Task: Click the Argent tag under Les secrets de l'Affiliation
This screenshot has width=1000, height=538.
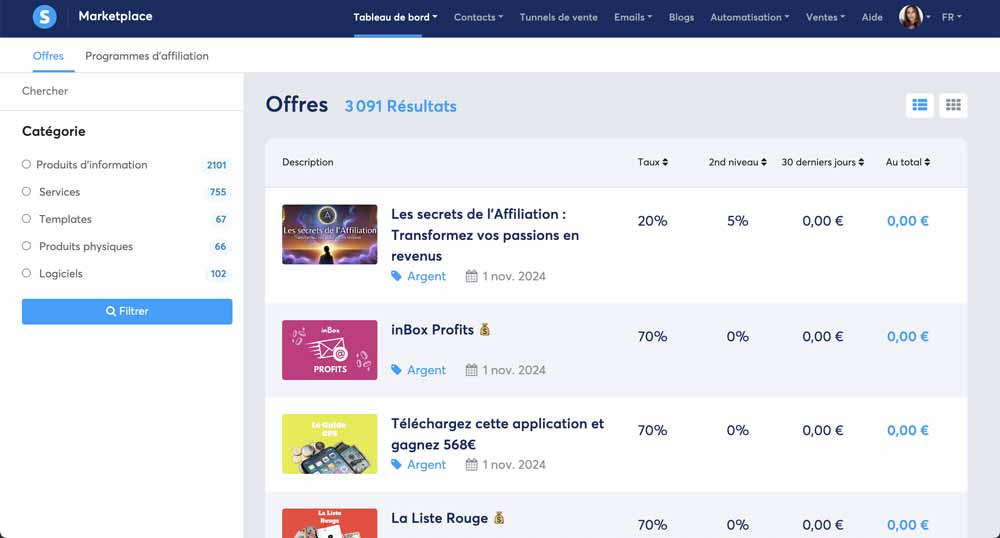Action: (x=426, y=276)
